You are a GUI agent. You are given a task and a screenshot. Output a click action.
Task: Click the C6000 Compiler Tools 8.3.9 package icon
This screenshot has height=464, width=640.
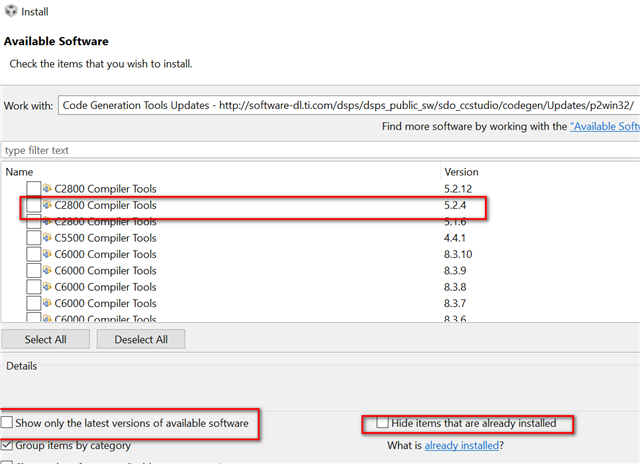click(47, 271)
